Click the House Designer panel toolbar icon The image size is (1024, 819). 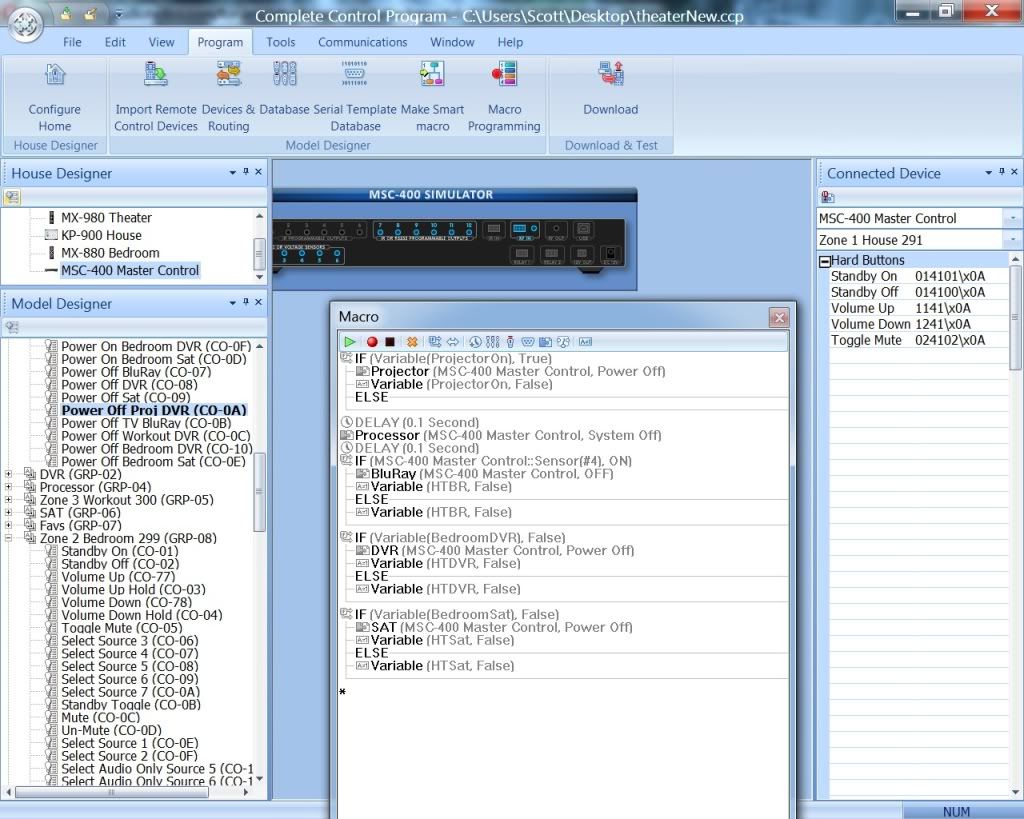tap(12, 197)
